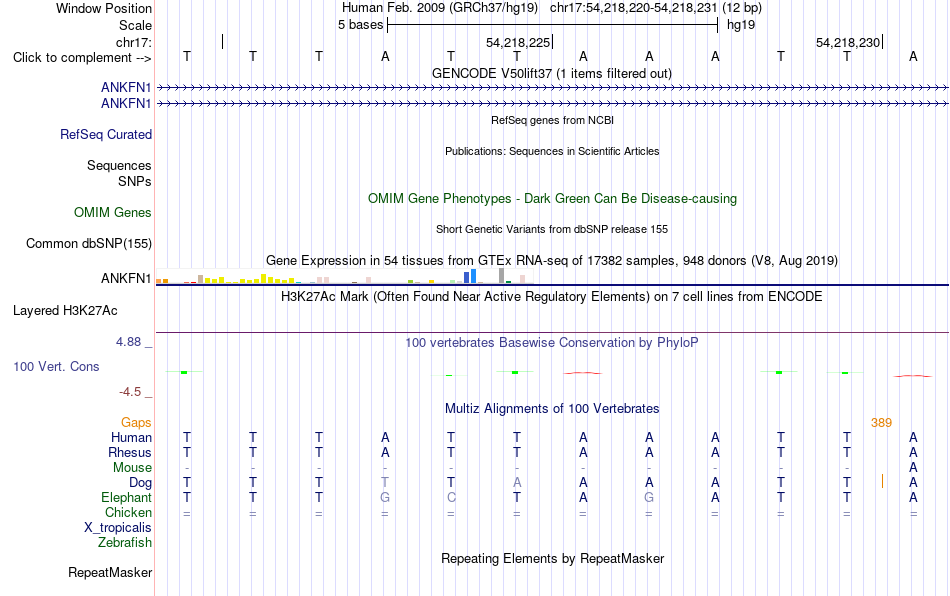This screenshot has width=950, height=596.
Task: Click the A base in Mouse row
Action: pos(913,468)
